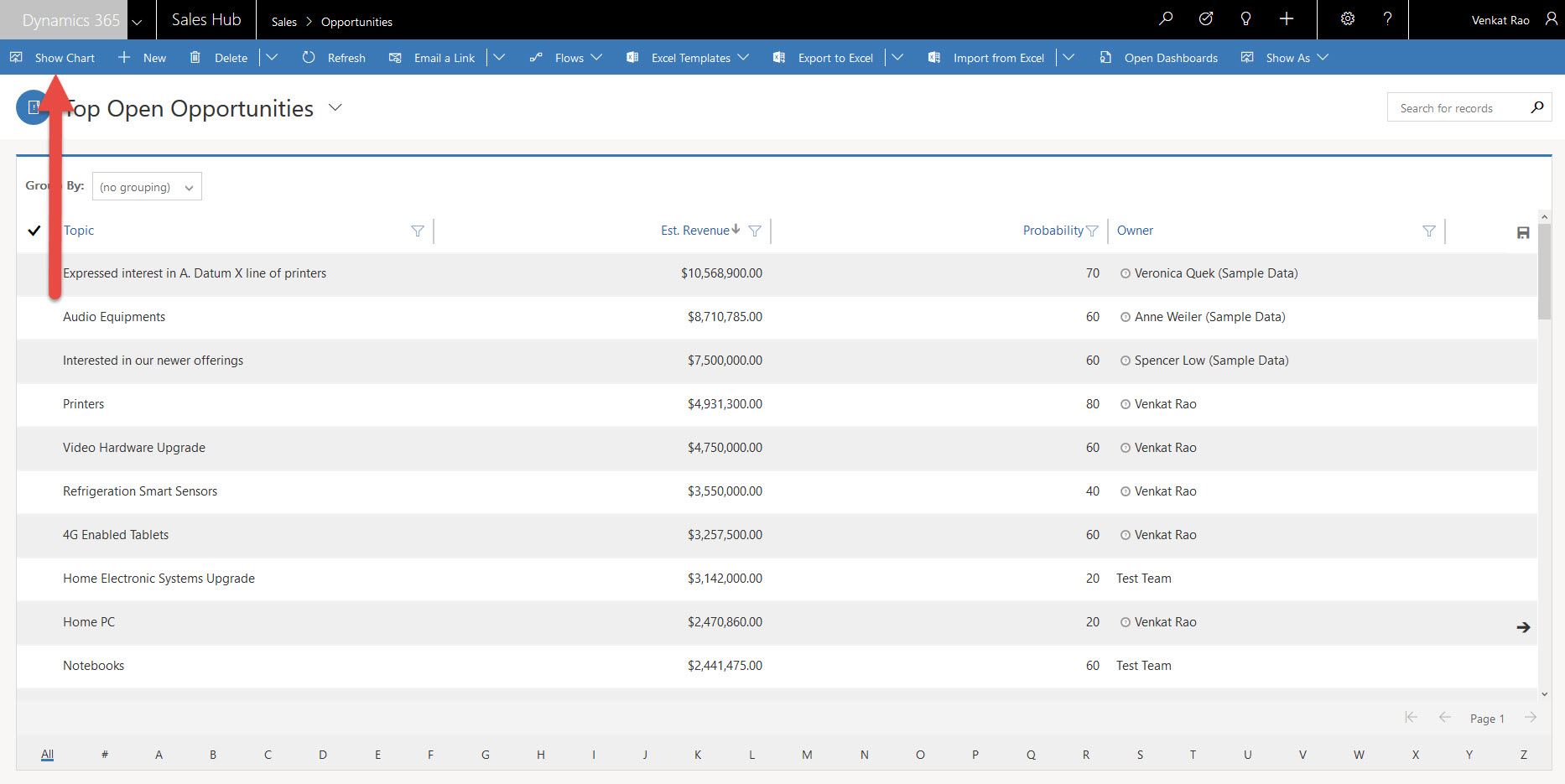Filter records by letter M
The width and height of the screenshot is (1565, 784).
coord(806,755)
